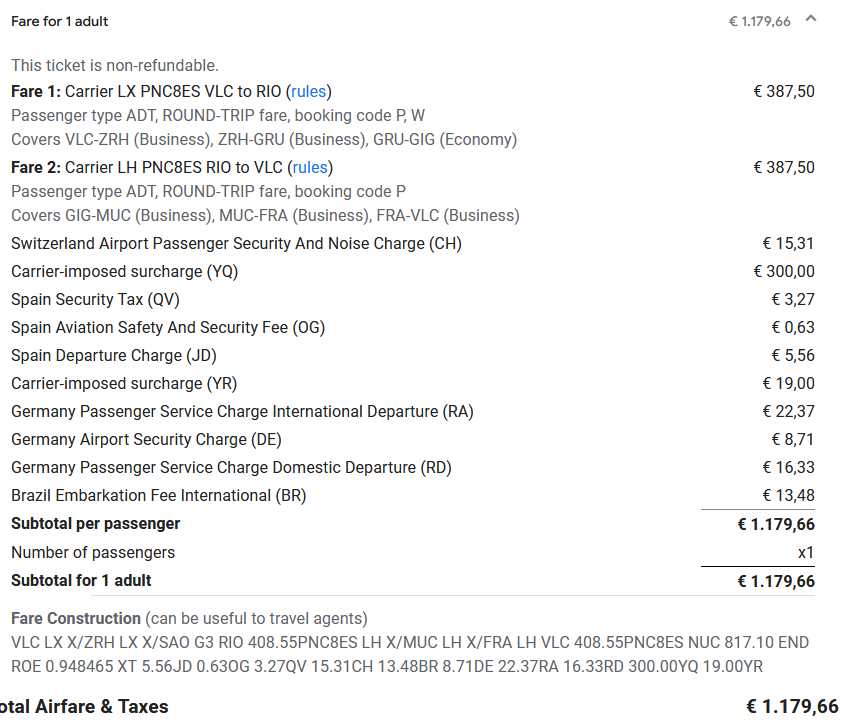The image size is (848, 722).
Task: Click Carrier-imposed surcharge (YQ) row
Action: (x=124, y=271)
